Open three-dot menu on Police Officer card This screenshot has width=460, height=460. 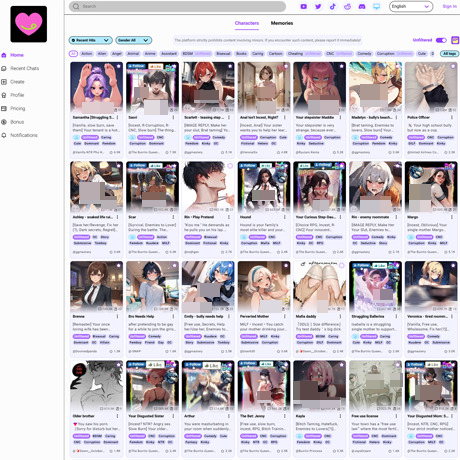coord(452,117)
